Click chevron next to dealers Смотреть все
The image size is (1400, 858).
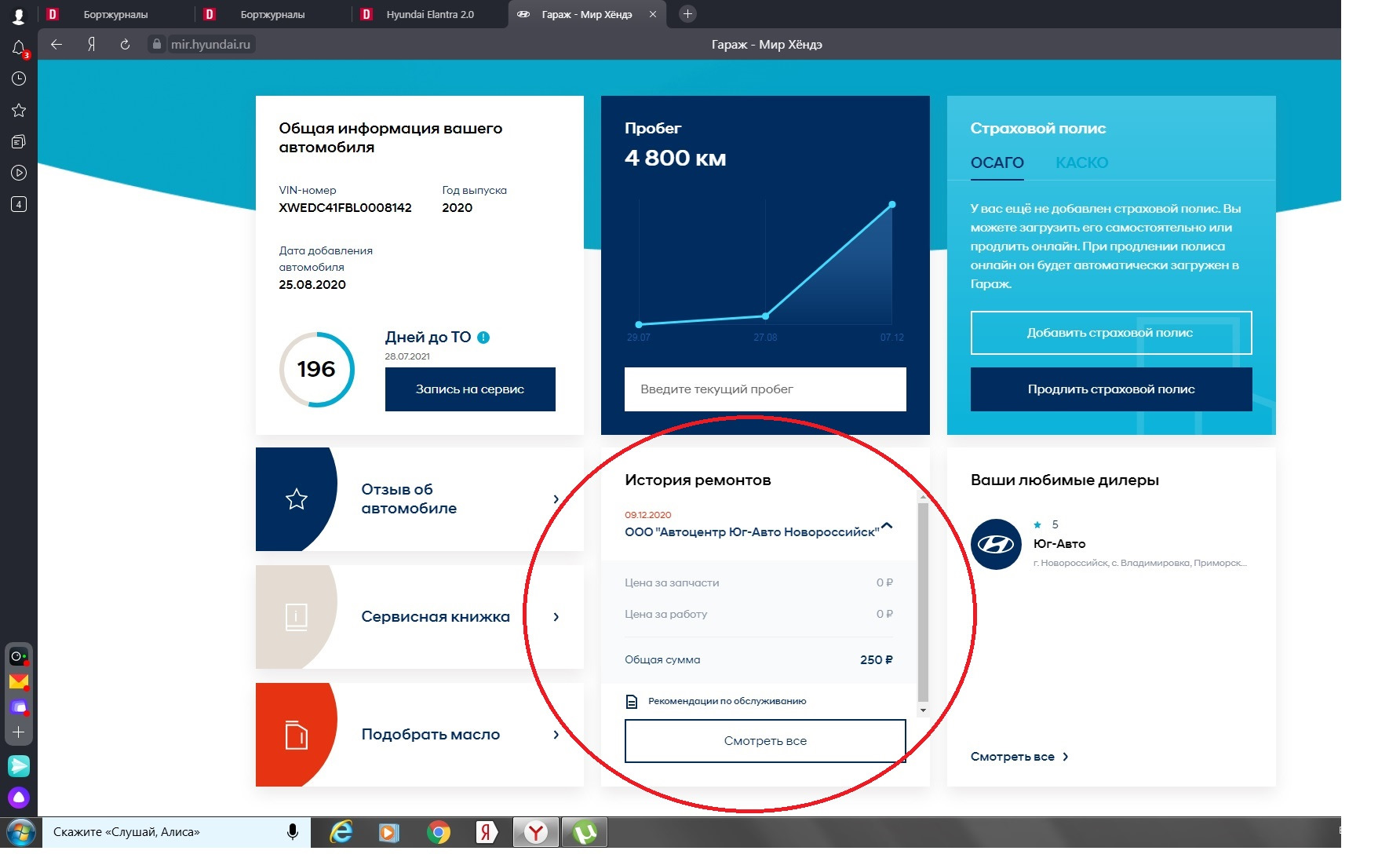(1065, 757)
